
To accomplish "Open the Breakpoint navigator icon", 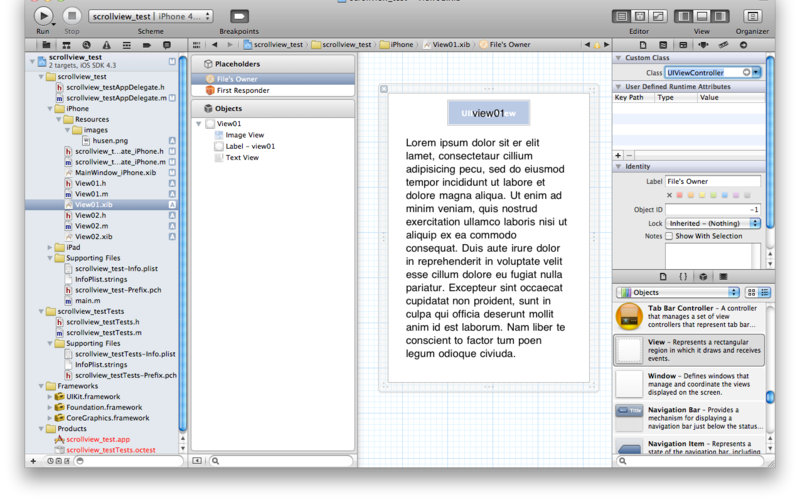I will (x=146, y=45).
